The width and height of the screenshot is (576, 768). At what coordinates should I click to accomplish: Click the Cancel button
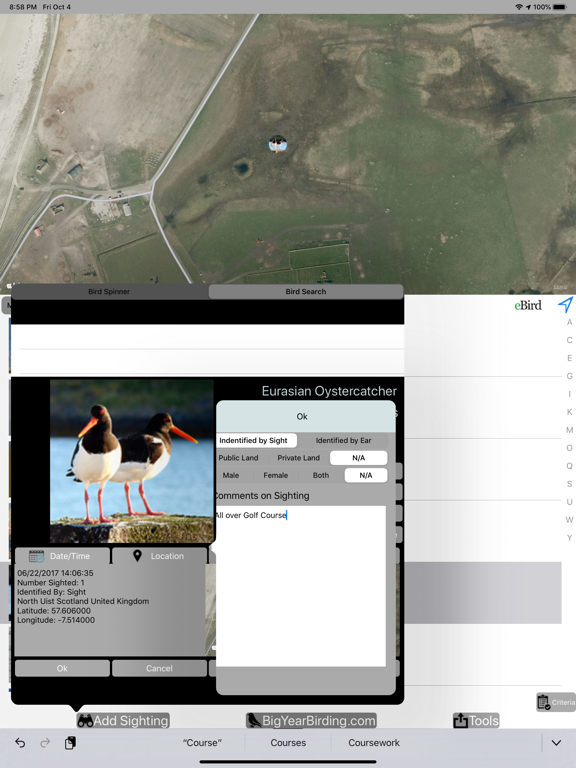point(159,668)
